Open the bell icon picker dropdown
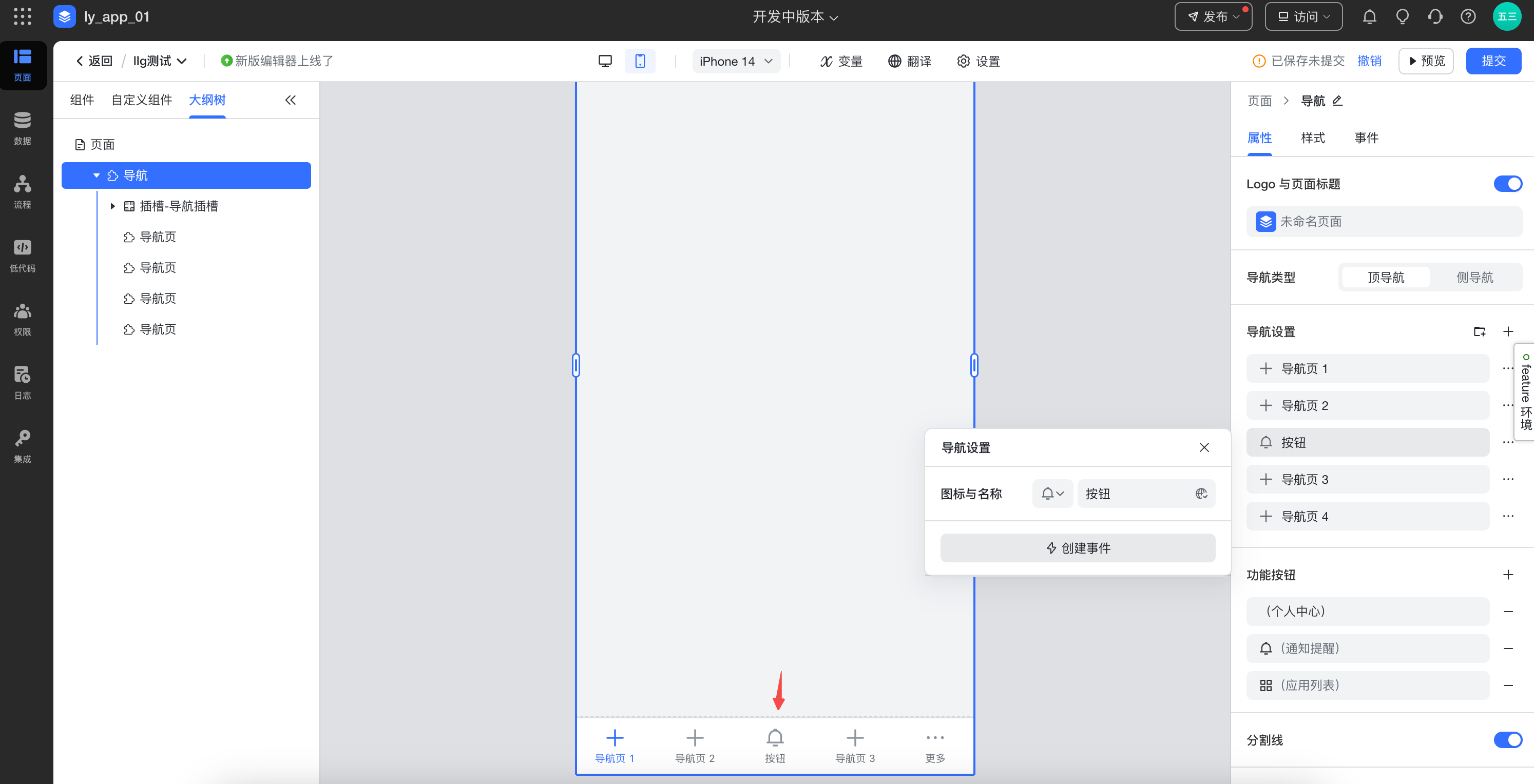The height and width of the screenshot is (784, 1534). [1052, 494]
